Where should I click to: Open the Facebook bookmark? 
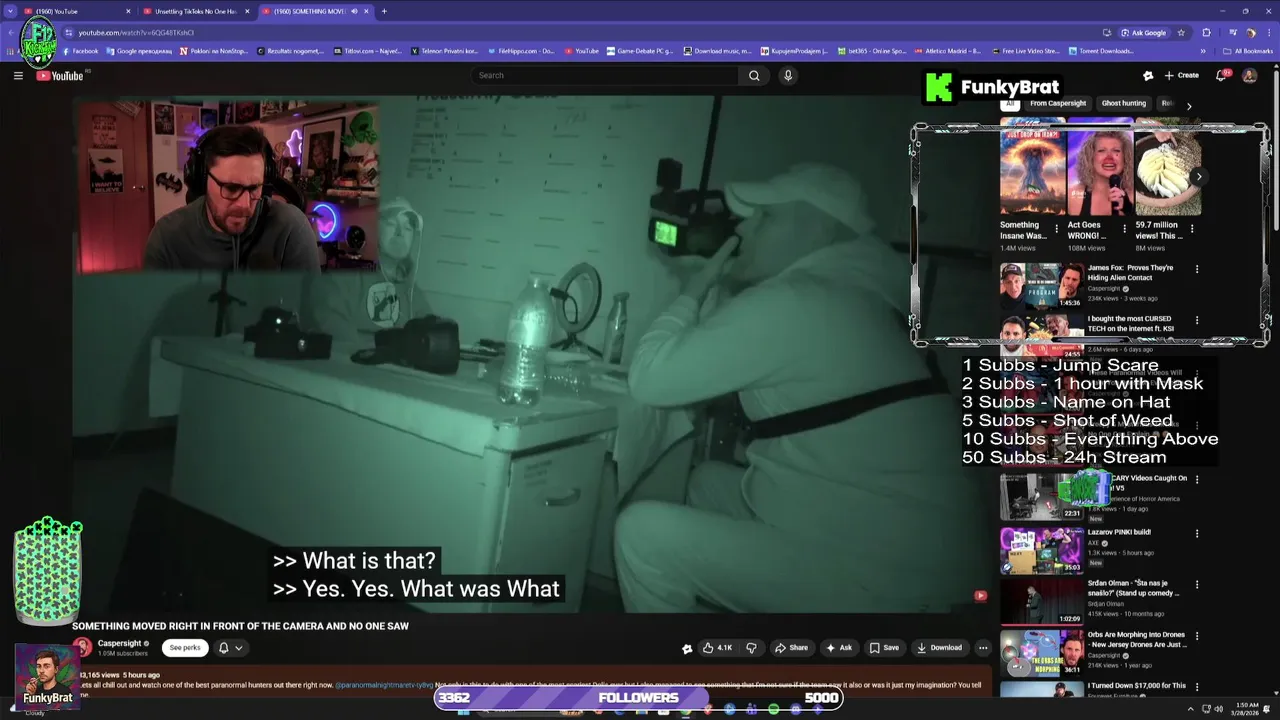point(81,51)
